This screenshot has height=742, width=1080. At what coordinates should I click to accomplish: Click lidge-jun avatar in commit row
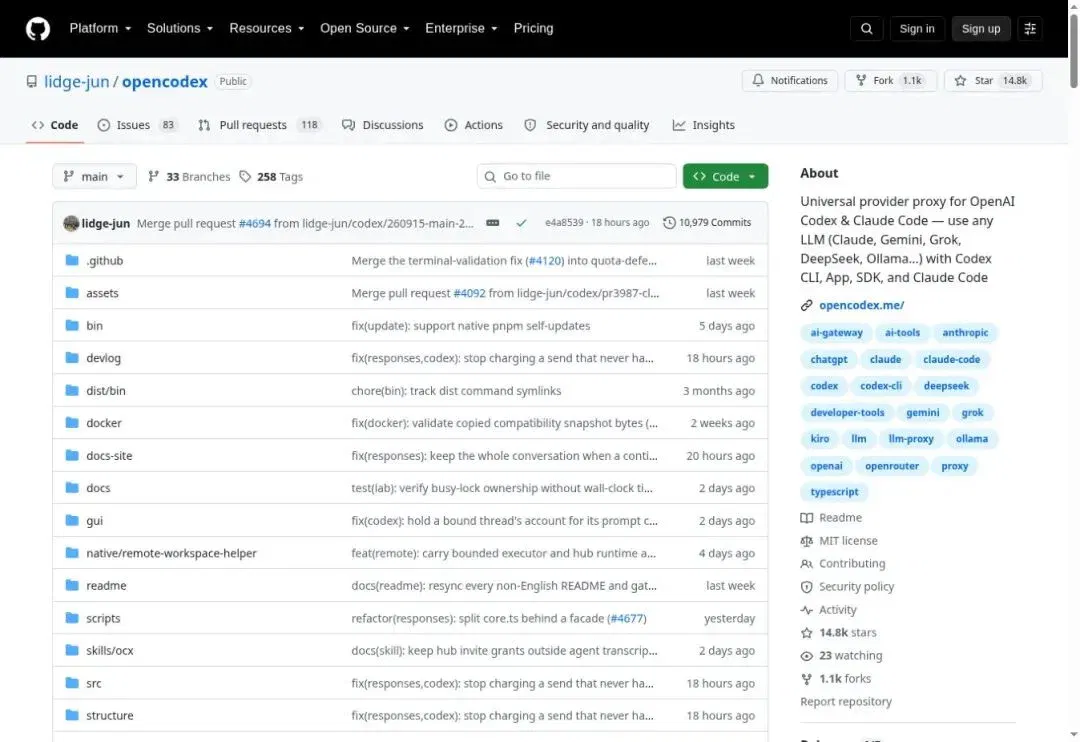tap(71, 223)
